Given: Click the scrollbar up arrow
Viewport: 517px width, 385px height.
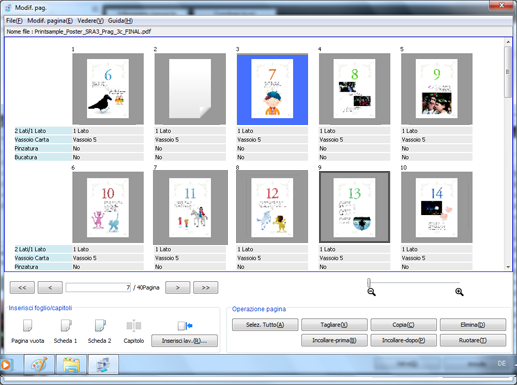Looking at the screenshot, I should click(x=508, y=42).
